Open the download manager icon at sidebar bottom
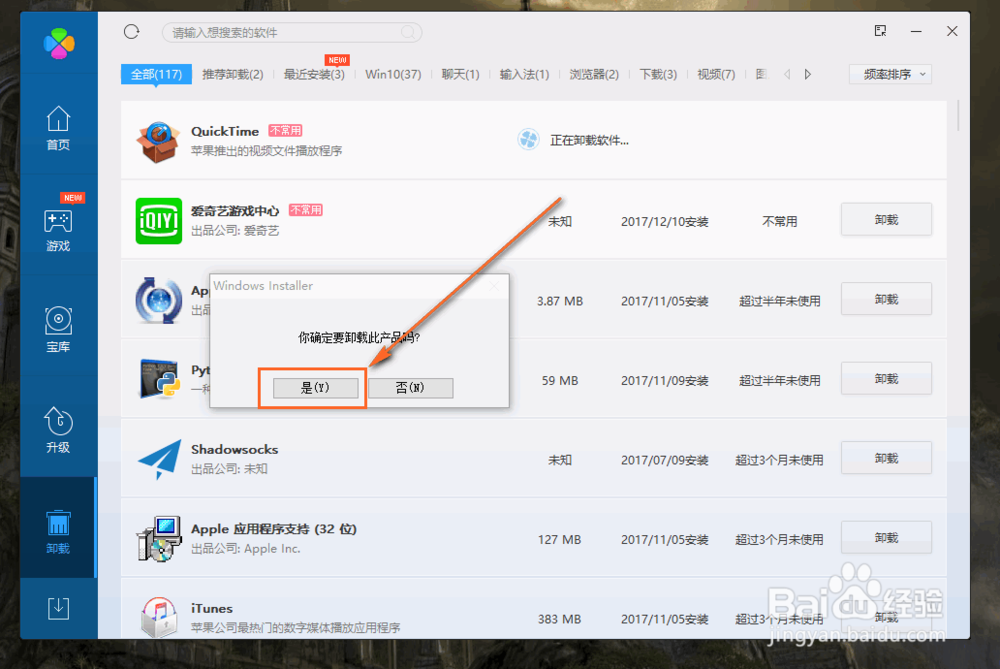The image size is (1000, 669). click(58, 607)
